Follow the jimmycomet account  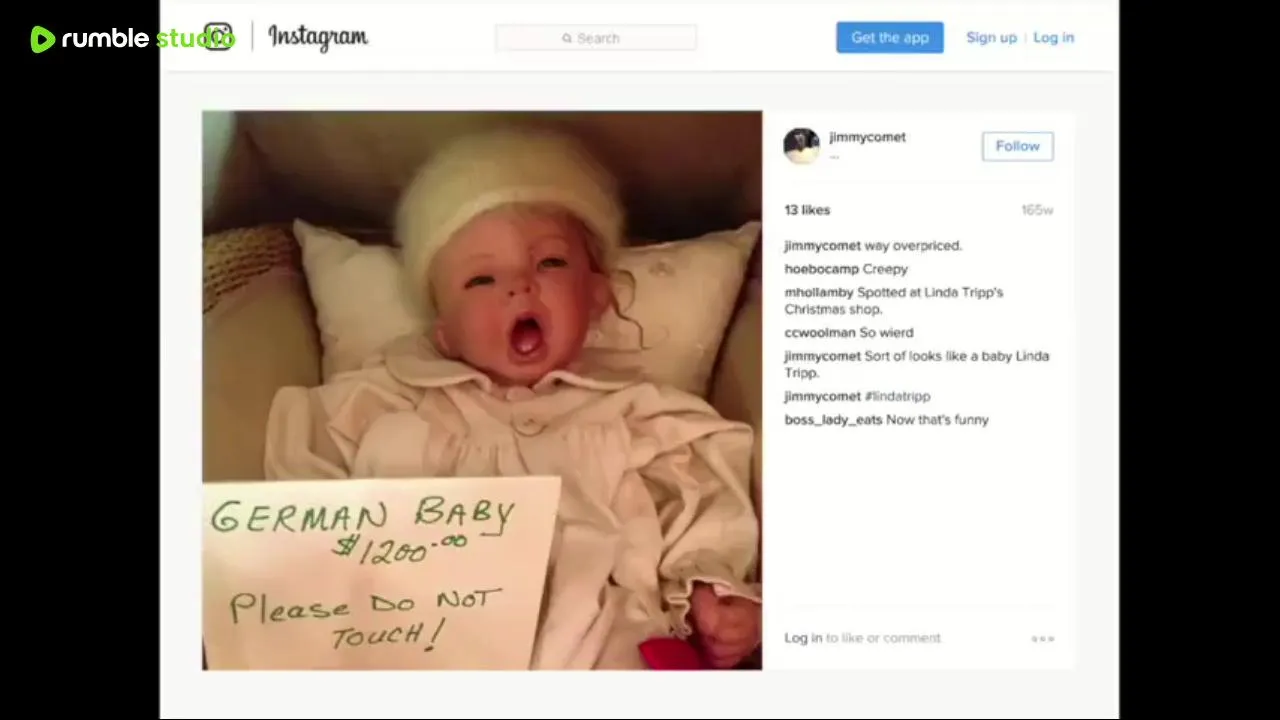(x=1017, y=146)
